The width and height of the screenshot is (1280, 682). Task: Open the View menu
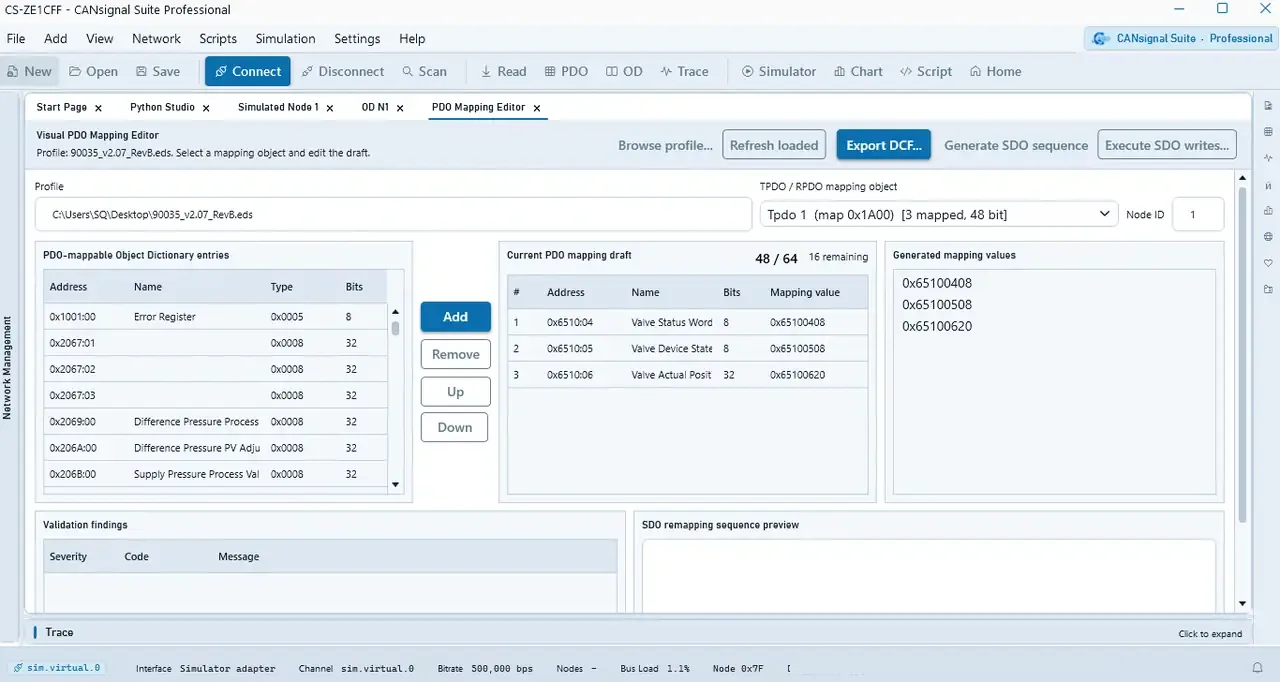[x=100, y=39]
